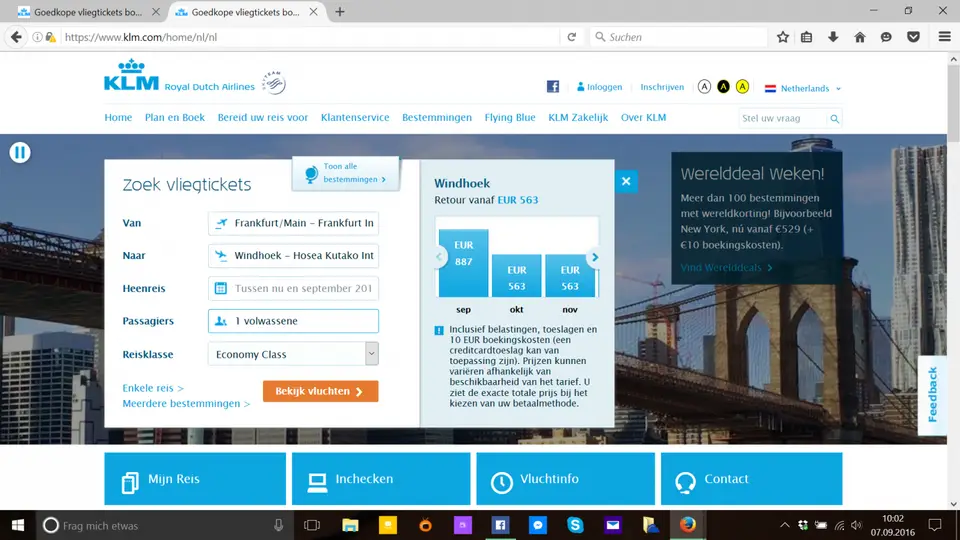Select the September EUR 887 bar
960x540 pixels.
(463, 263)
